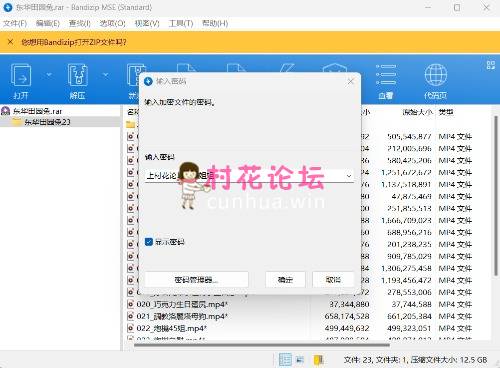Open the 密码管理器 password manager button

(x=197, y=279)
